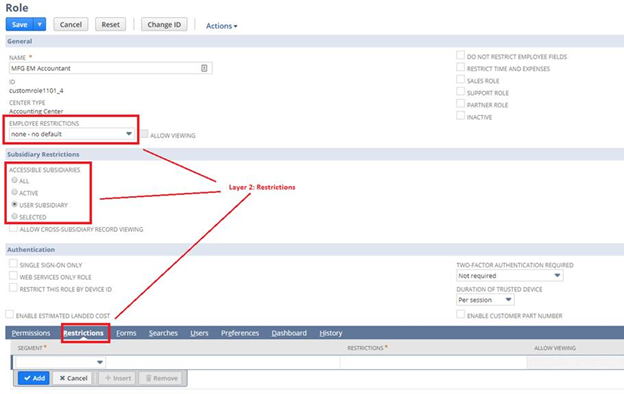Switch to the Permissions tab
624x394 pixels.
(x=31, y=333)
